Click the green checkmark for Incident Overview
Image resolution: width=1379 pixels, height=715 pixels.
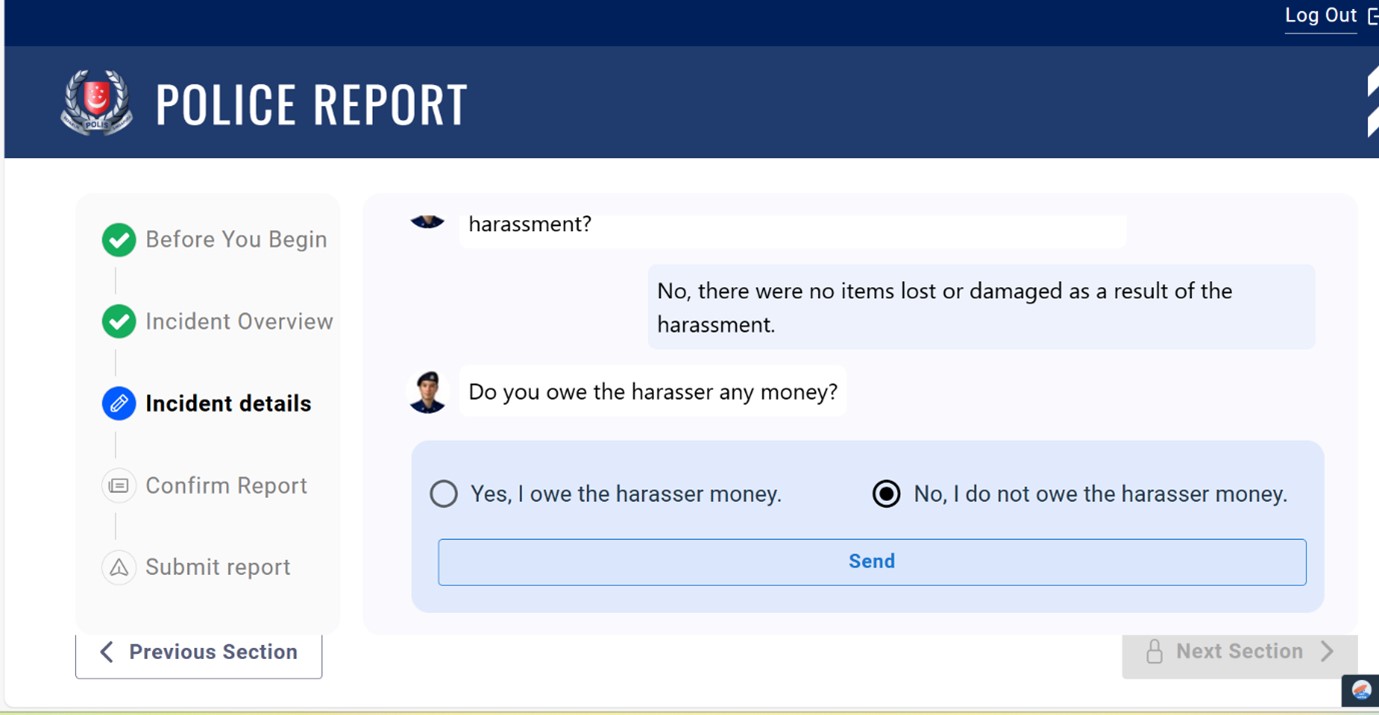click(118, 321)
